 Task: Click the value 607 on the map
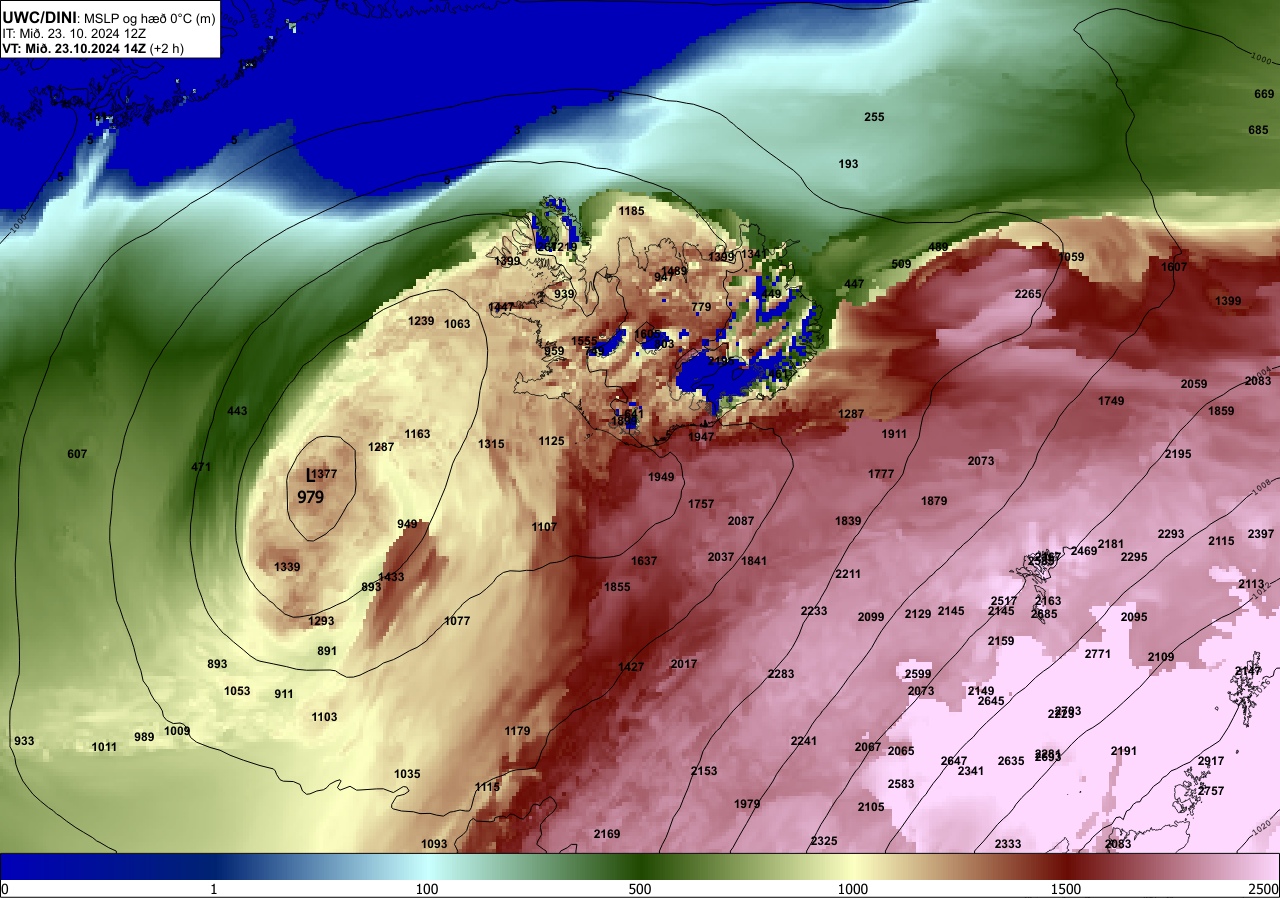tap(77, 454)
